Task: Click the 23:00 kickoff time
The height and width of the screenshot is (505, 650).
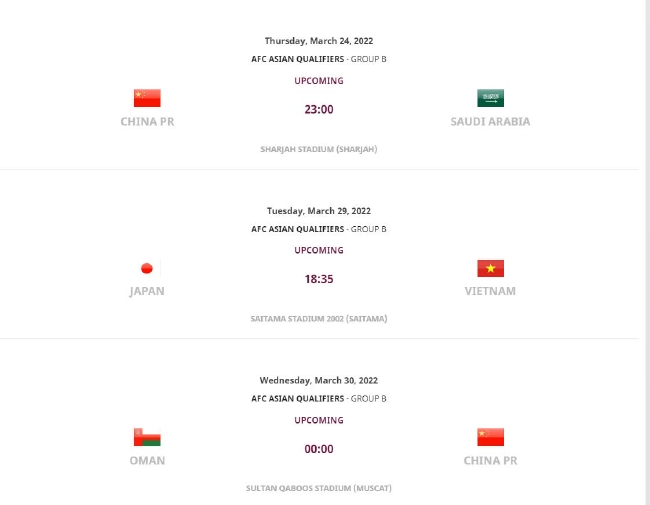Action: click(x=319, y=110)
